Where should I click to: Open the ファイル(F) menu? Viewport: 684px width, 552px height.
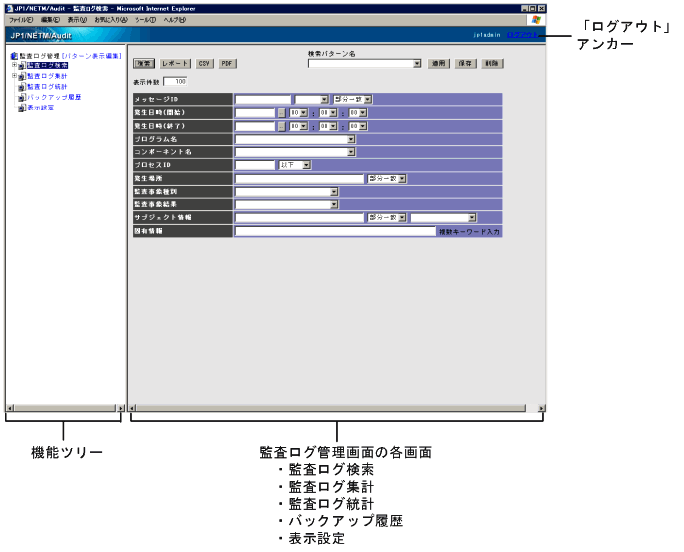[x=21, y=20]
